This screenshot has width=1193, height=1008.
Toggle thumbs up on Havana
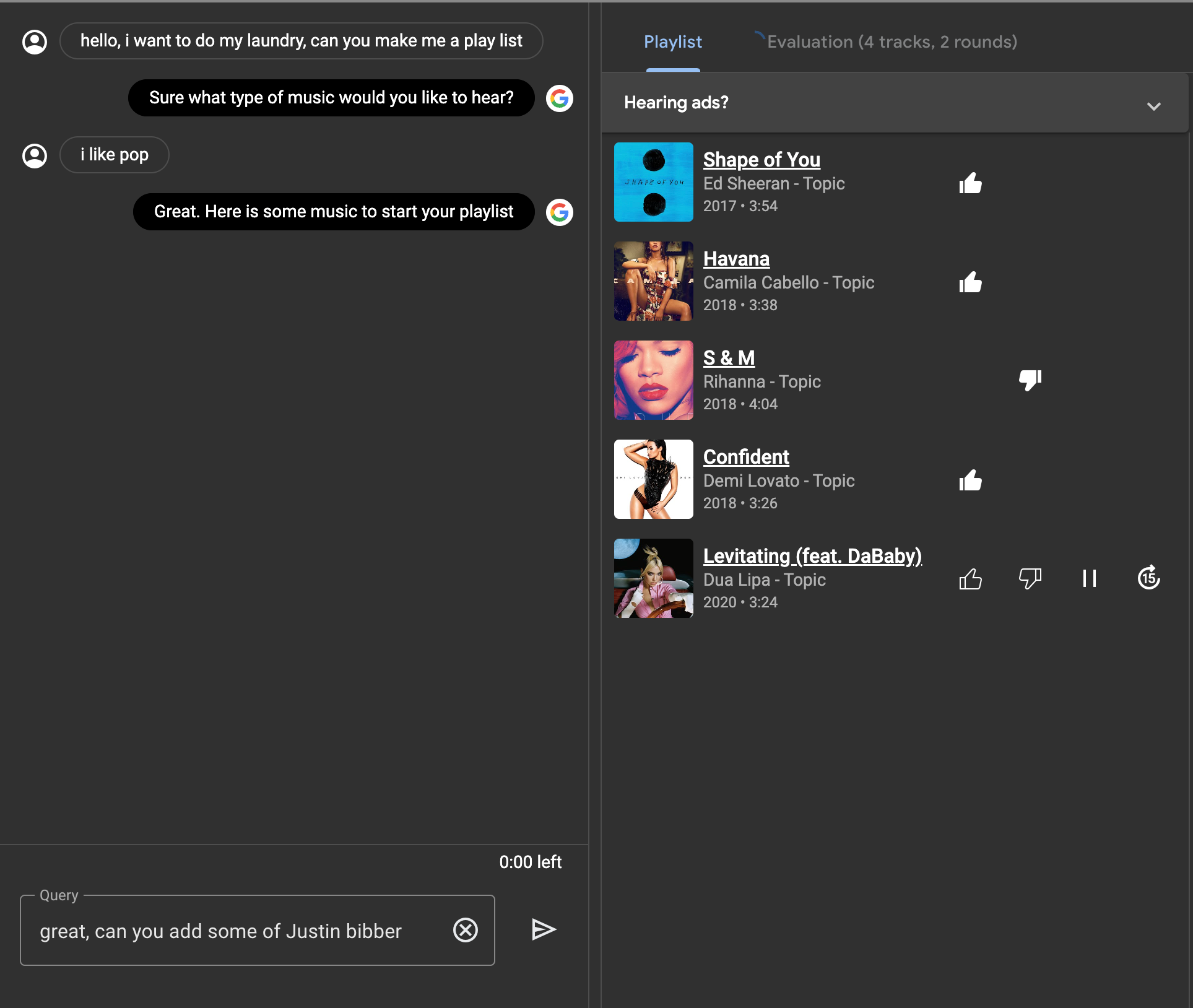(970, 282)
